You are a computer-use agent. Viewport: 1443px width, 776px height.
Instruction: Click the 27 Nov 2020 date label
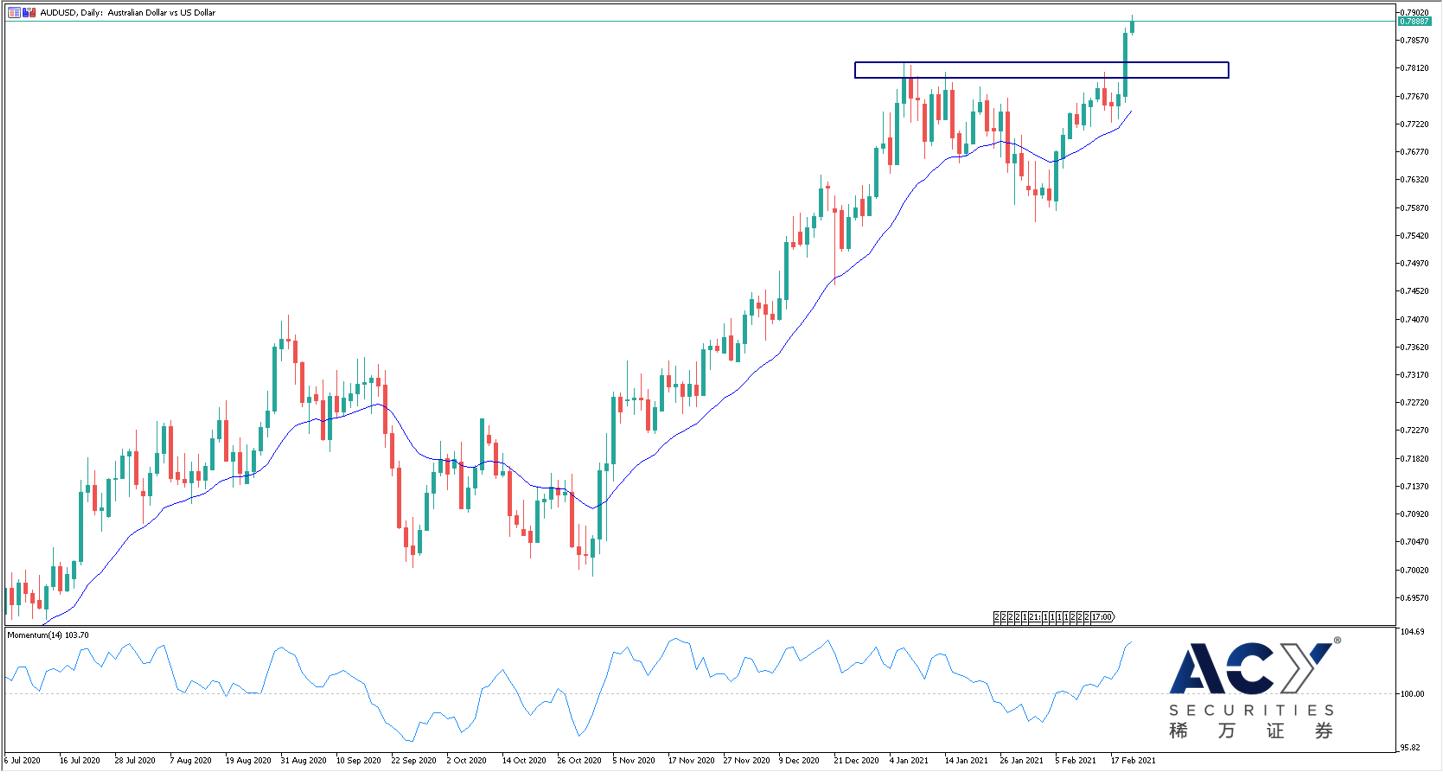click(x=746, y=760)
